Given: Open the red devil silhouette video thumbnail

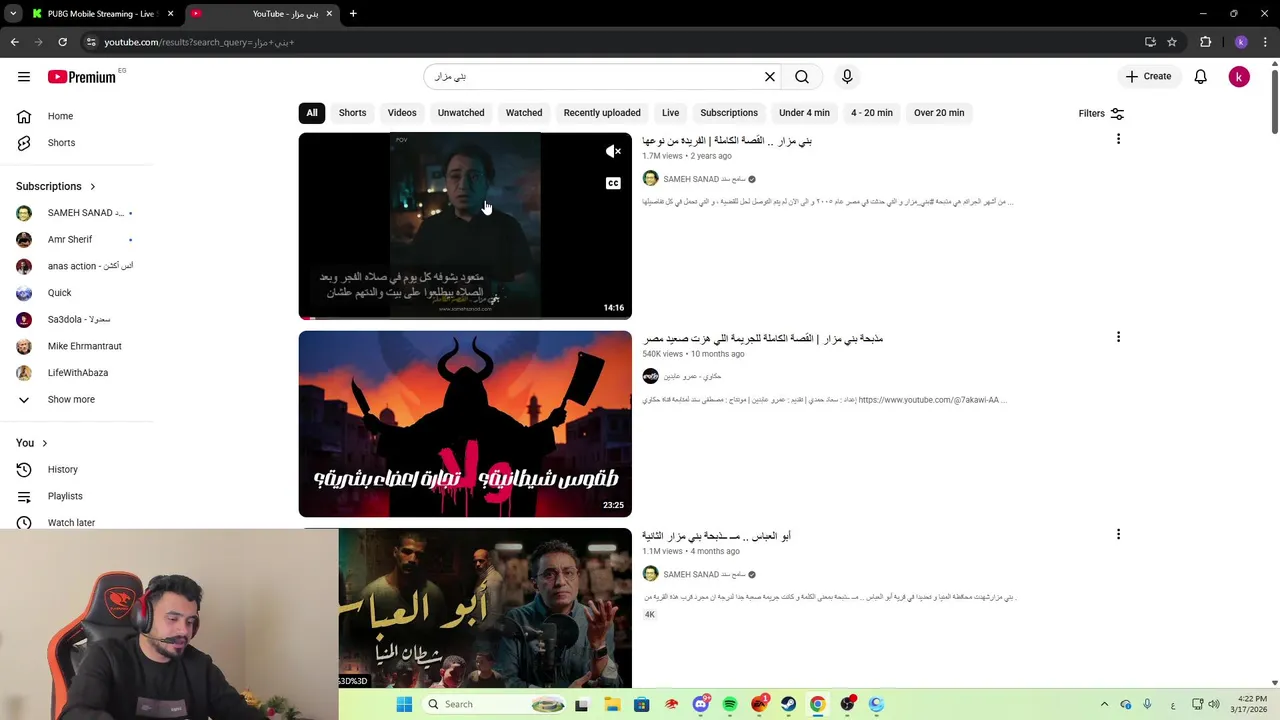Looking at the screenshot, I should click(x=465, y=424).
